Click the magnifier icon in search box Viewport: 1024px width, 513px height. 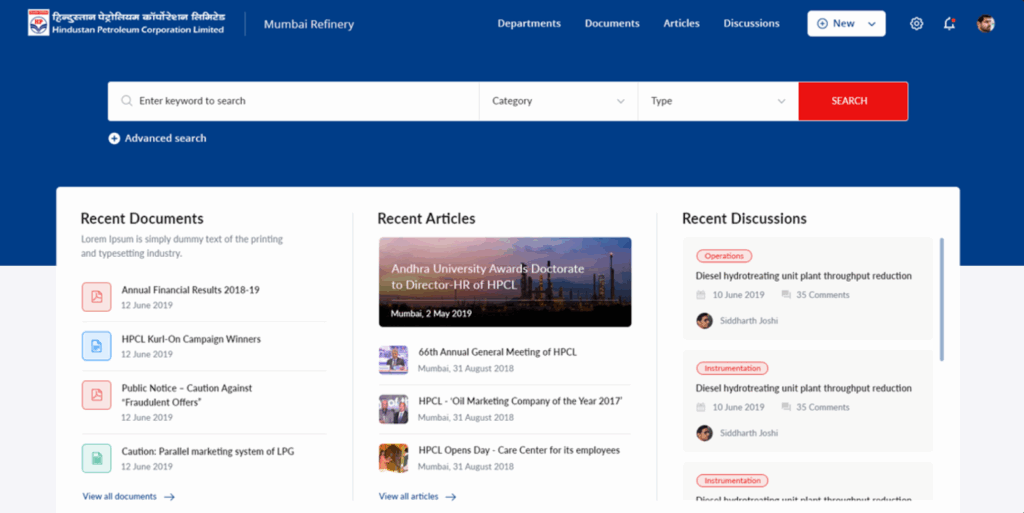click(x=127, y=101)
